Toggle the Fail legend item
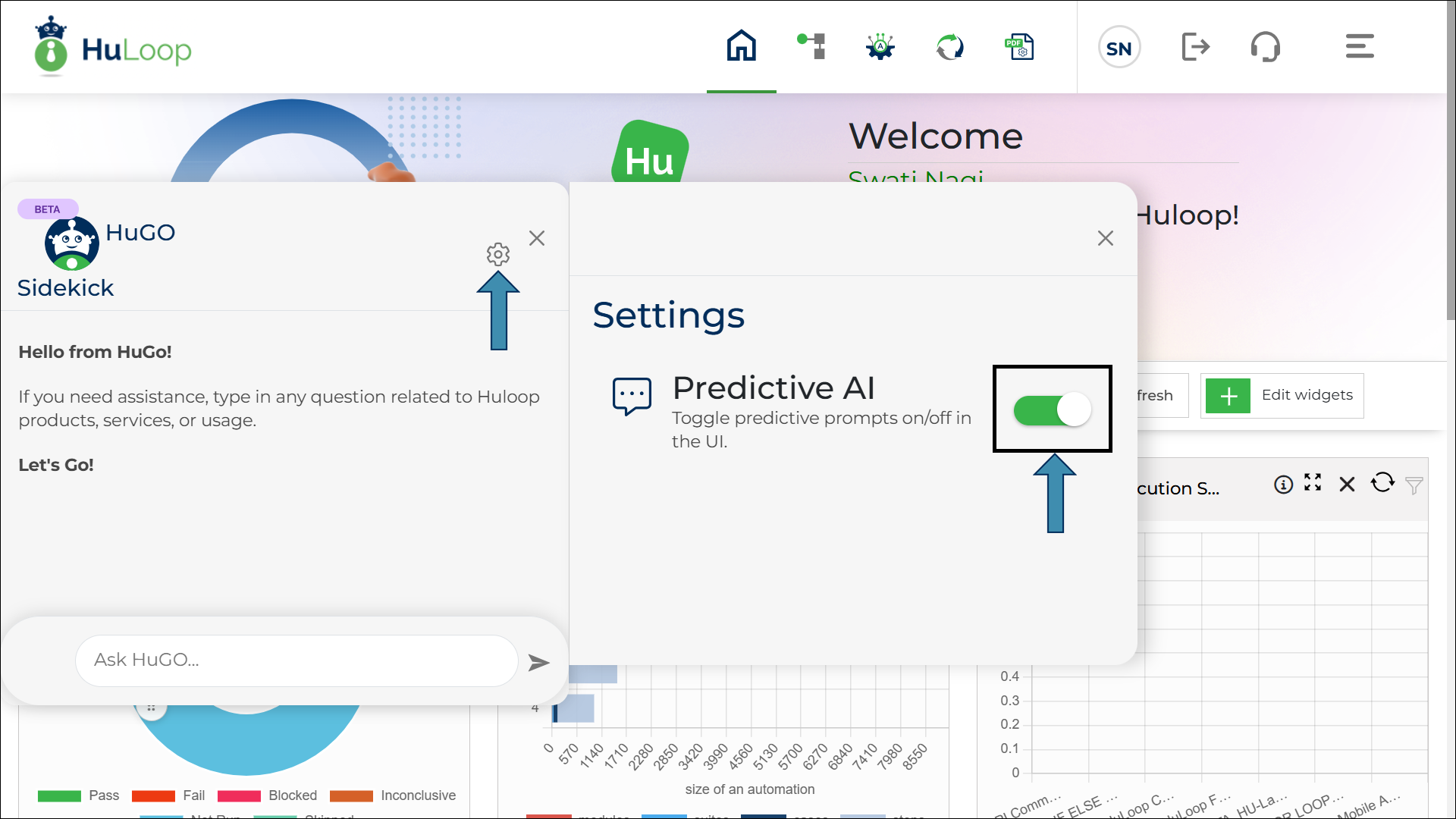The height and width of the screenshot is (819, 1456). point(168,795)
